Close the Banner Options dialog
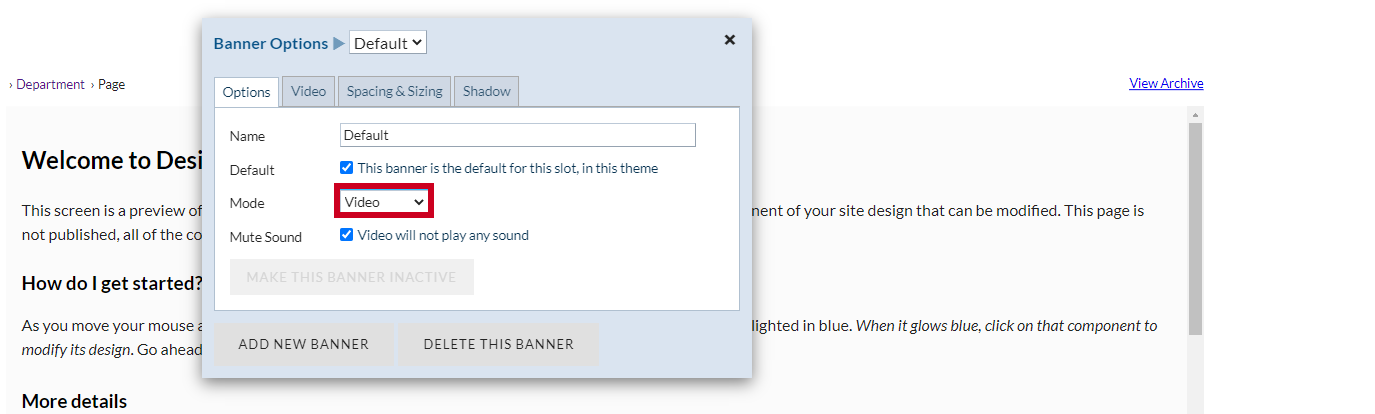Image resolution: width=1375 pixels, height=414 pixels. [x=730, y=40]
